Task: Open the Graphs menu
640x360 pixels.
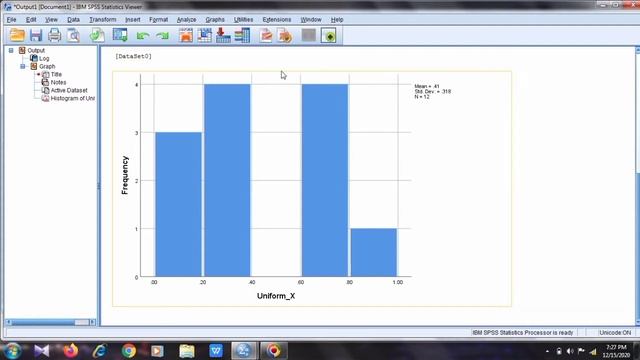Action: 215,20
